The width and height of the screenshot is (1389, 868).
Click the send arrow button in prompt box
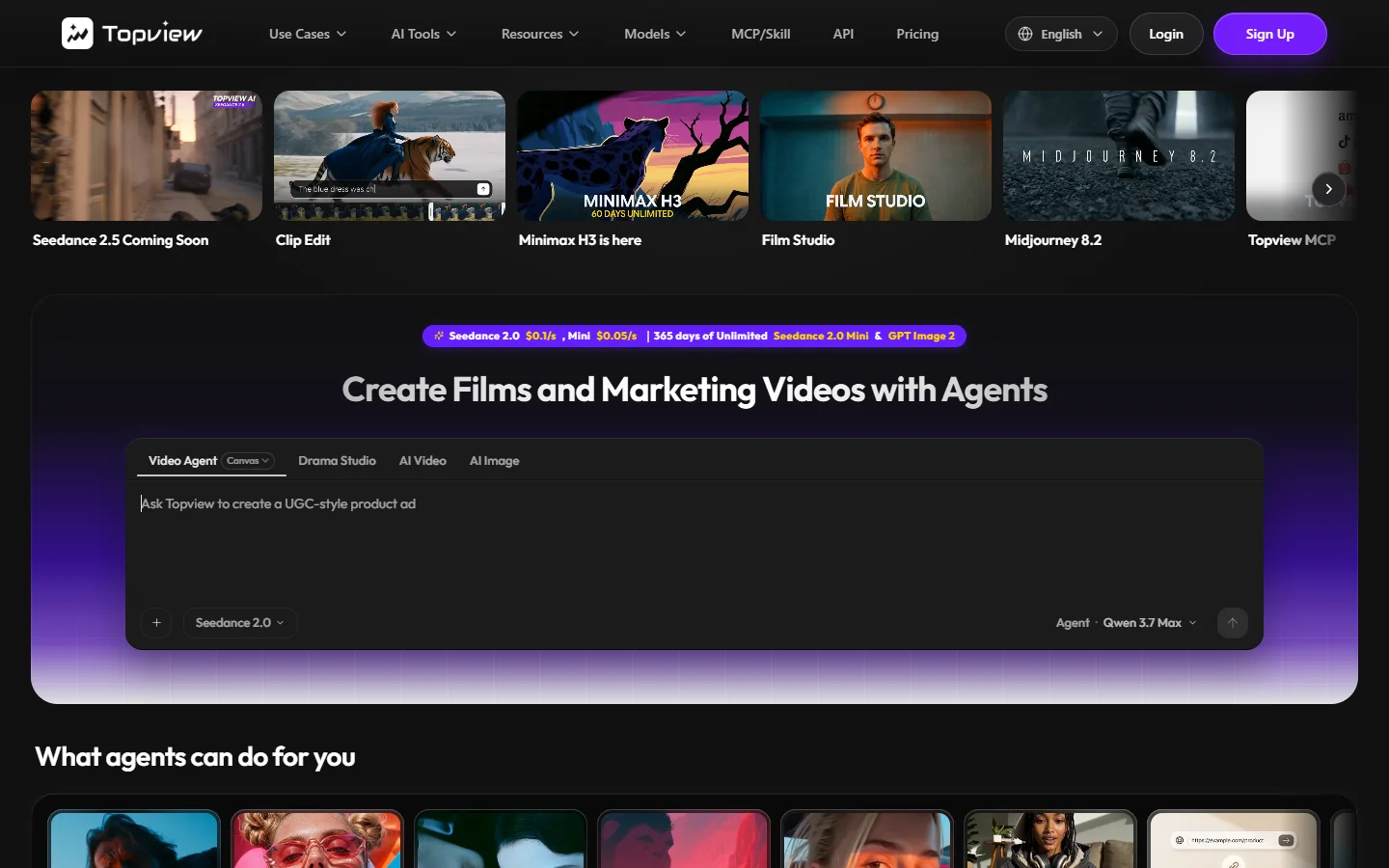[x=1233, y=623]
